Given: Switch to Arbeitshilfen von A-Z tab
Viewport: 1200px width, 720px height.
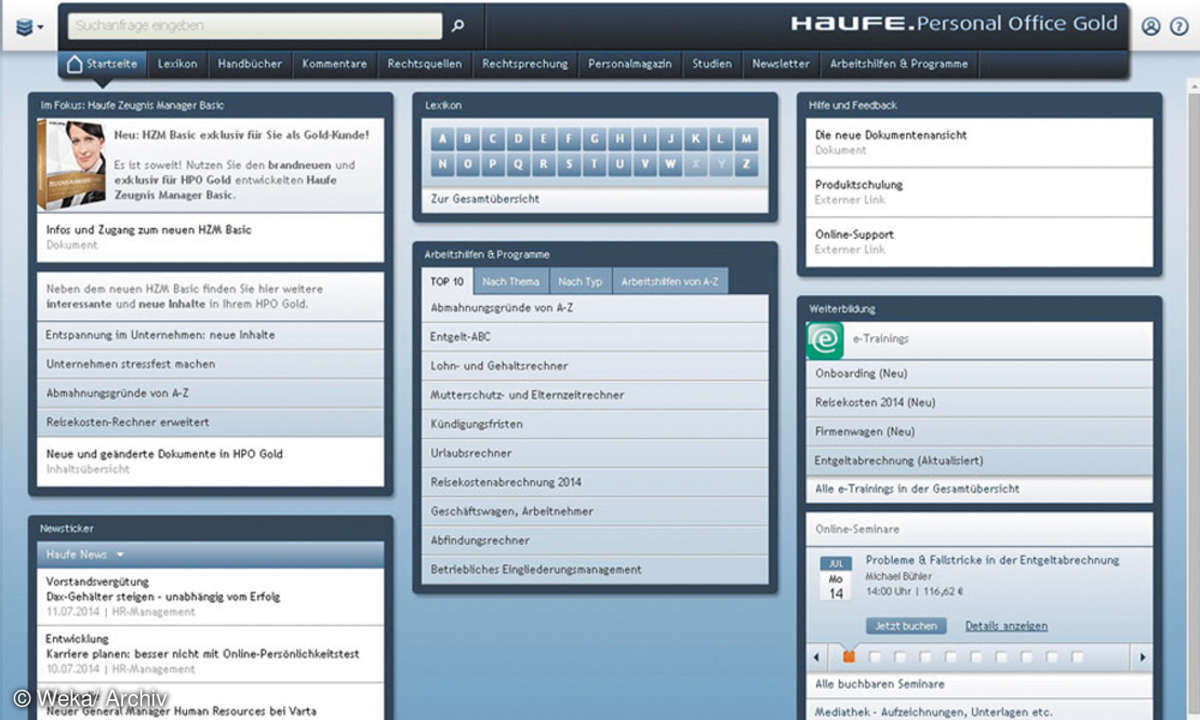Looking at the screenshot, I should [670, 282].
